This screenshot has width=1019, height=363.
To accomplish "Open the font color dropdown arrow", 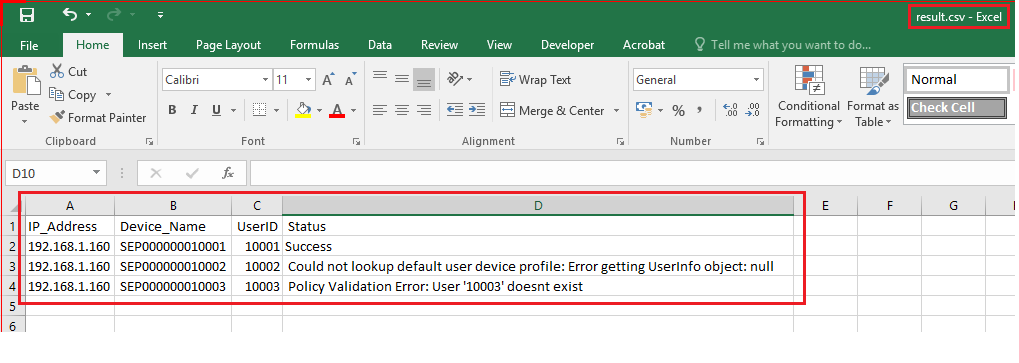I will [x=354, y=110].
